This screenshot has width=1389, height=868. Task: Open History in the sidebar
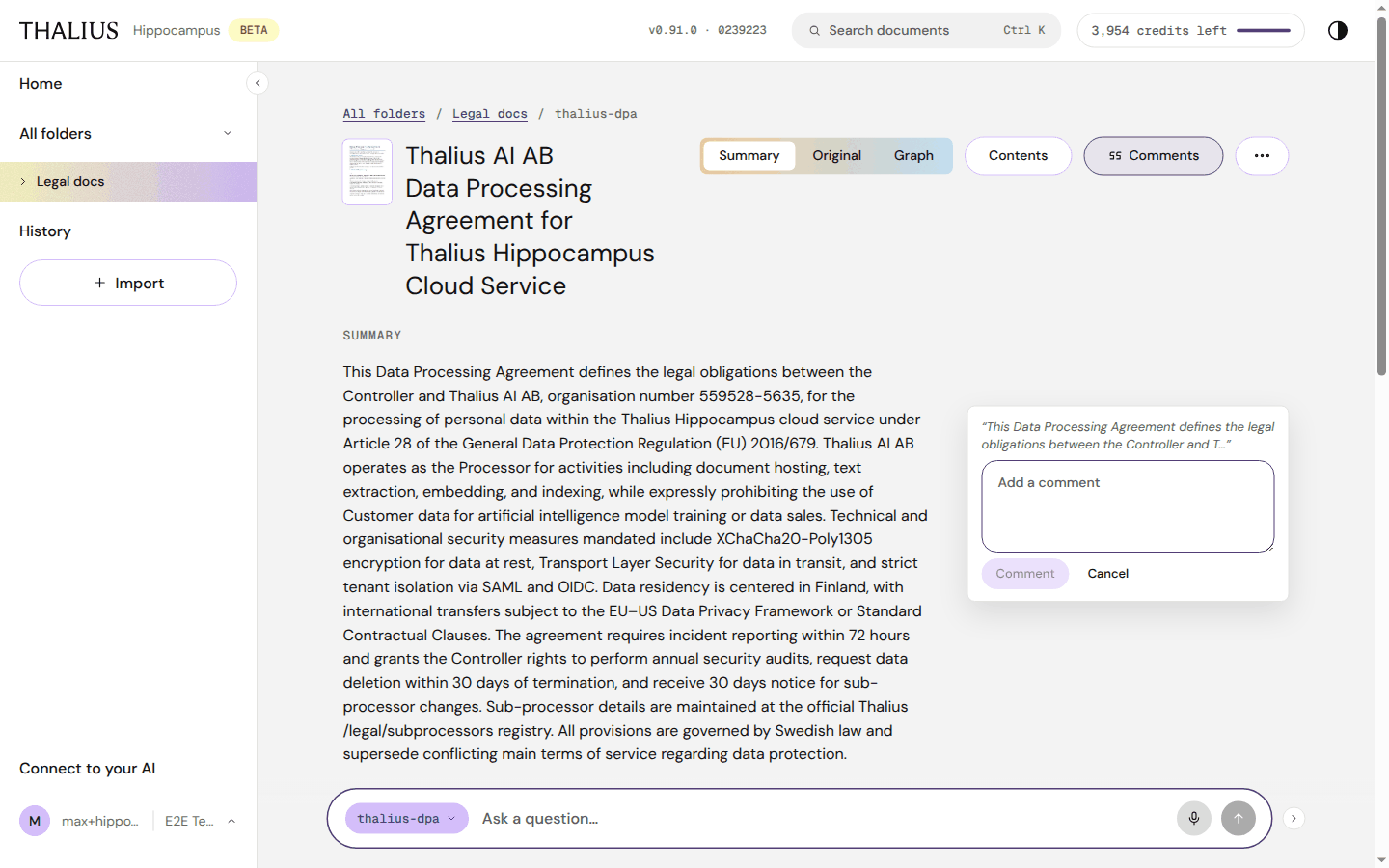45,231
